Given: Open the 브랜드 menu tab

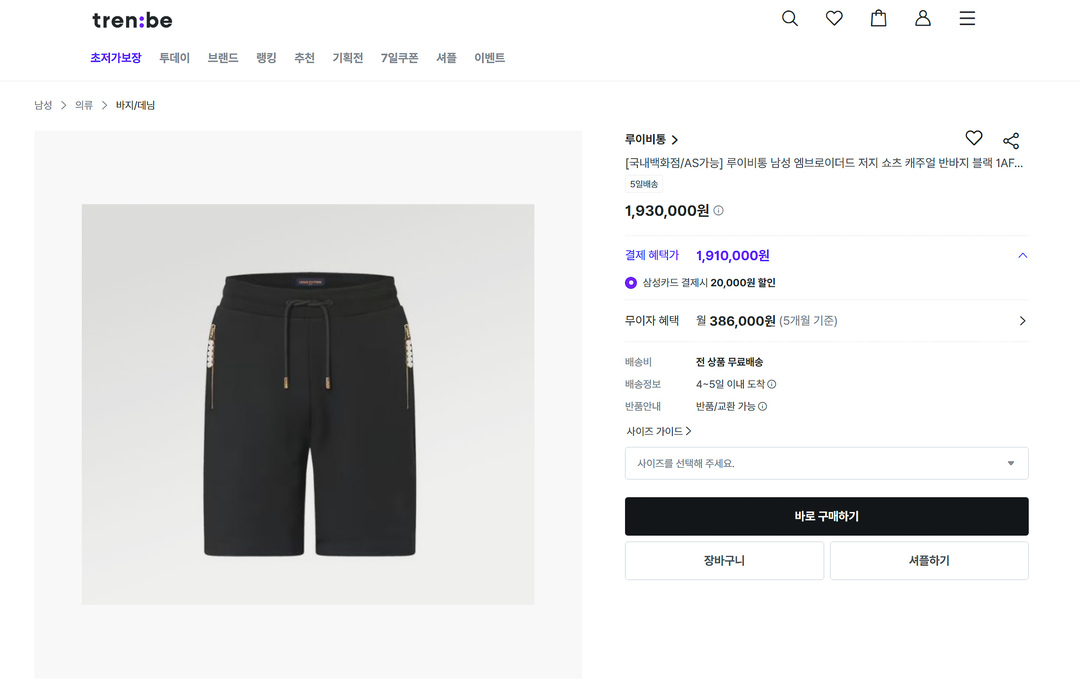Looking at the screenshot, I should click(223, 58).
